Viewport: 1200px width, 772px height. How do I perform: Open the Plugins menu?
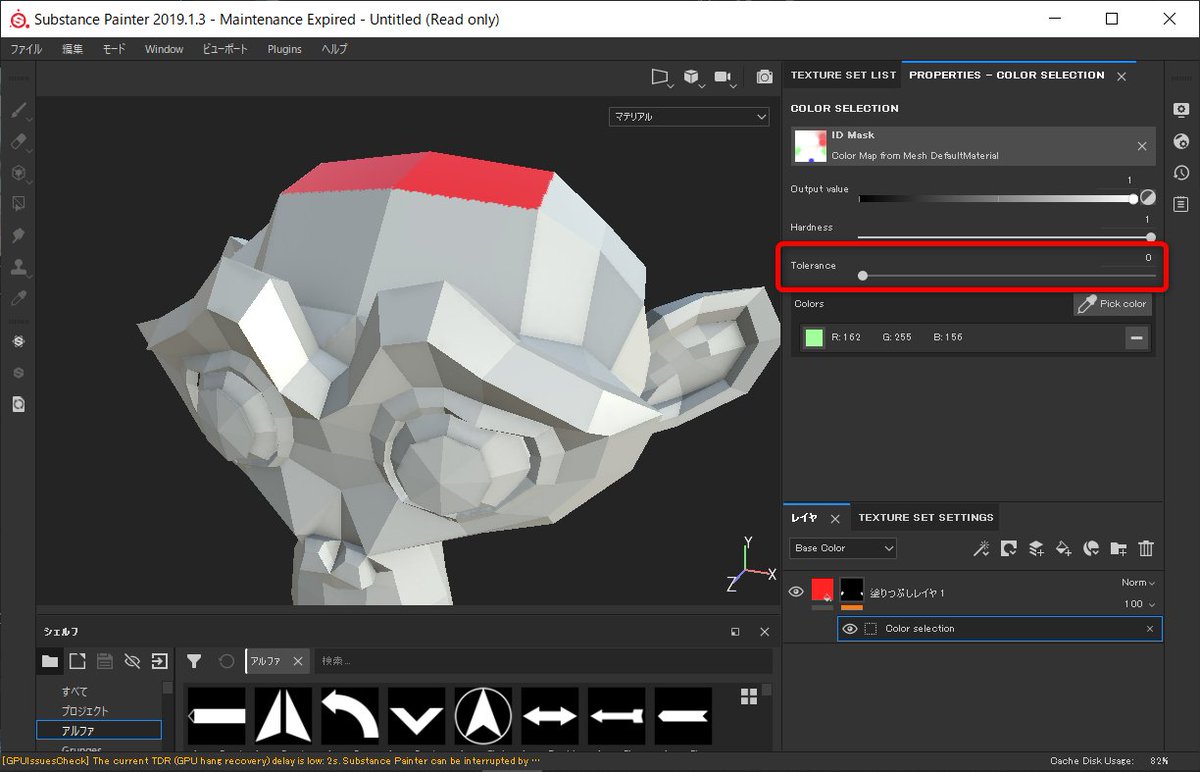pos(284,49)
